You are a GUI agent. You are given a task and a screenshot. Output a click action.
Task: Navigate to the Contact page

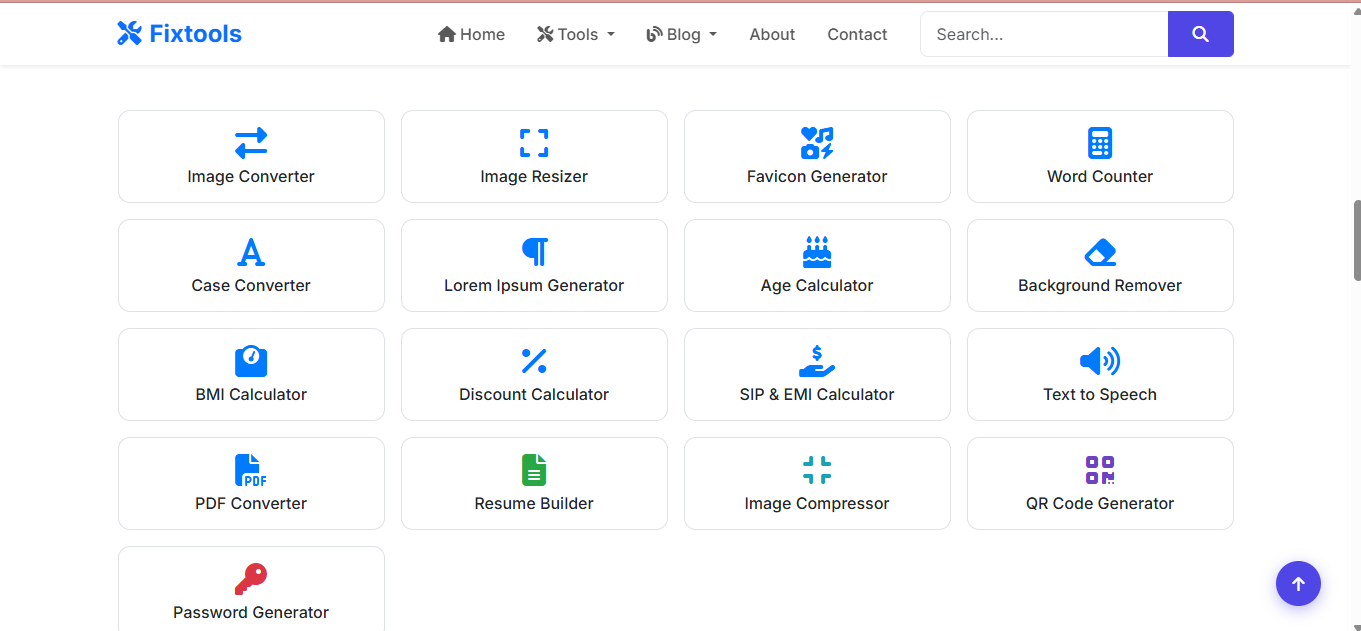pos(857,34)
